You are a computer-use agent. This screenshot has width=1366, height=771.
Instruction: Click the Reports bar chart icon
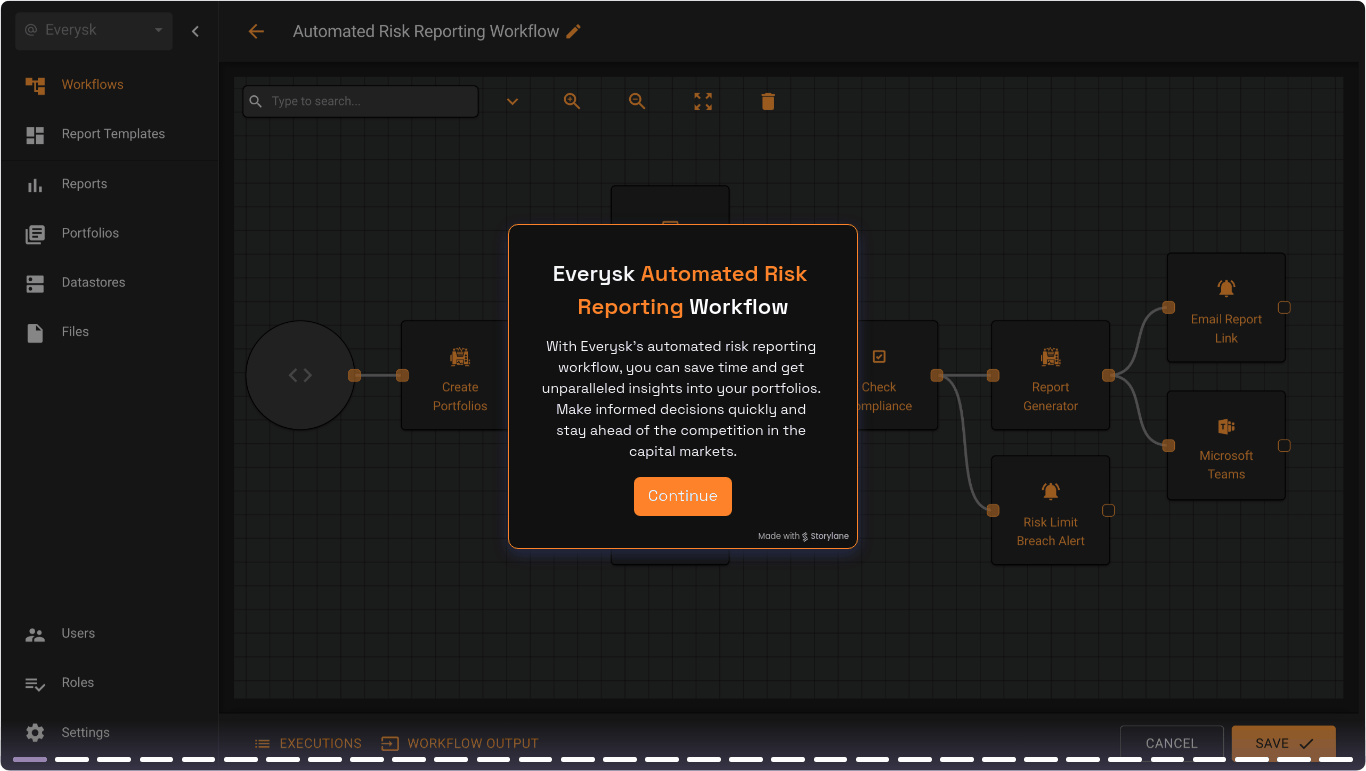pyautogui.click(x=35, y=185)
